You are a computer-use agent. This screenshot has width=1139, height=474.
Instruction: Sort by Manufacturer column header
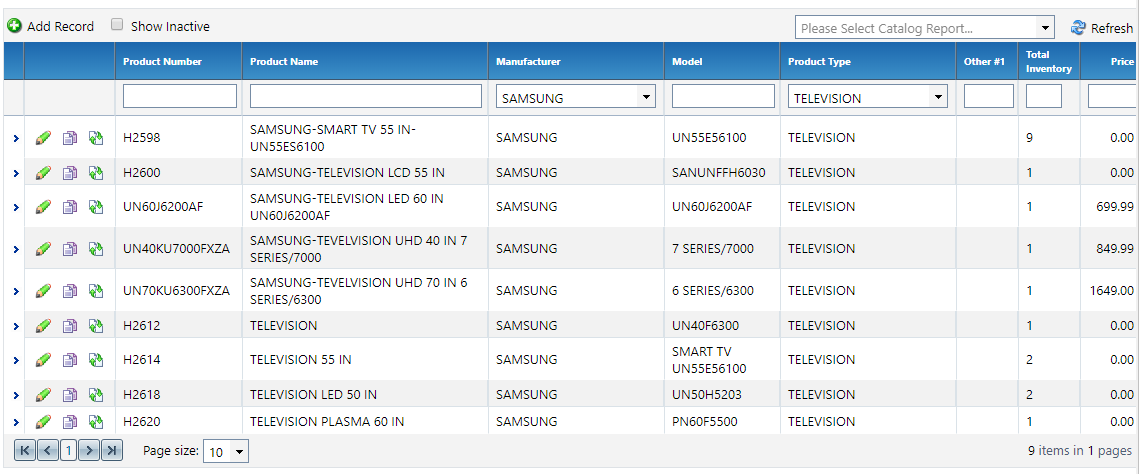tap(528, 62)
